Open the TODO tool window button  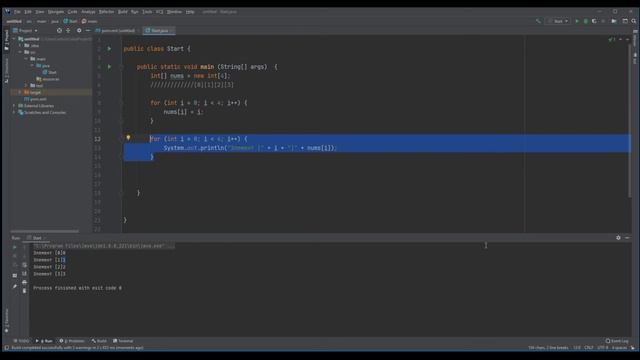21,341
